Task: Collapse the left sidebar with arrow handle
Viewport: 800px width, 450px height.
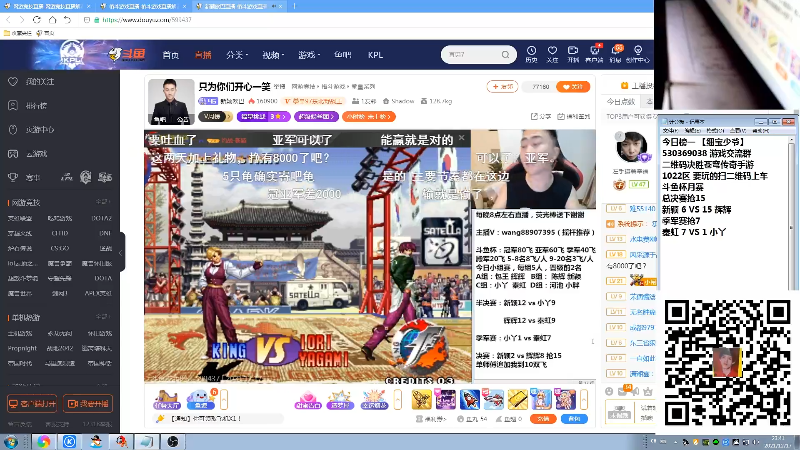Action: (121, 253)
